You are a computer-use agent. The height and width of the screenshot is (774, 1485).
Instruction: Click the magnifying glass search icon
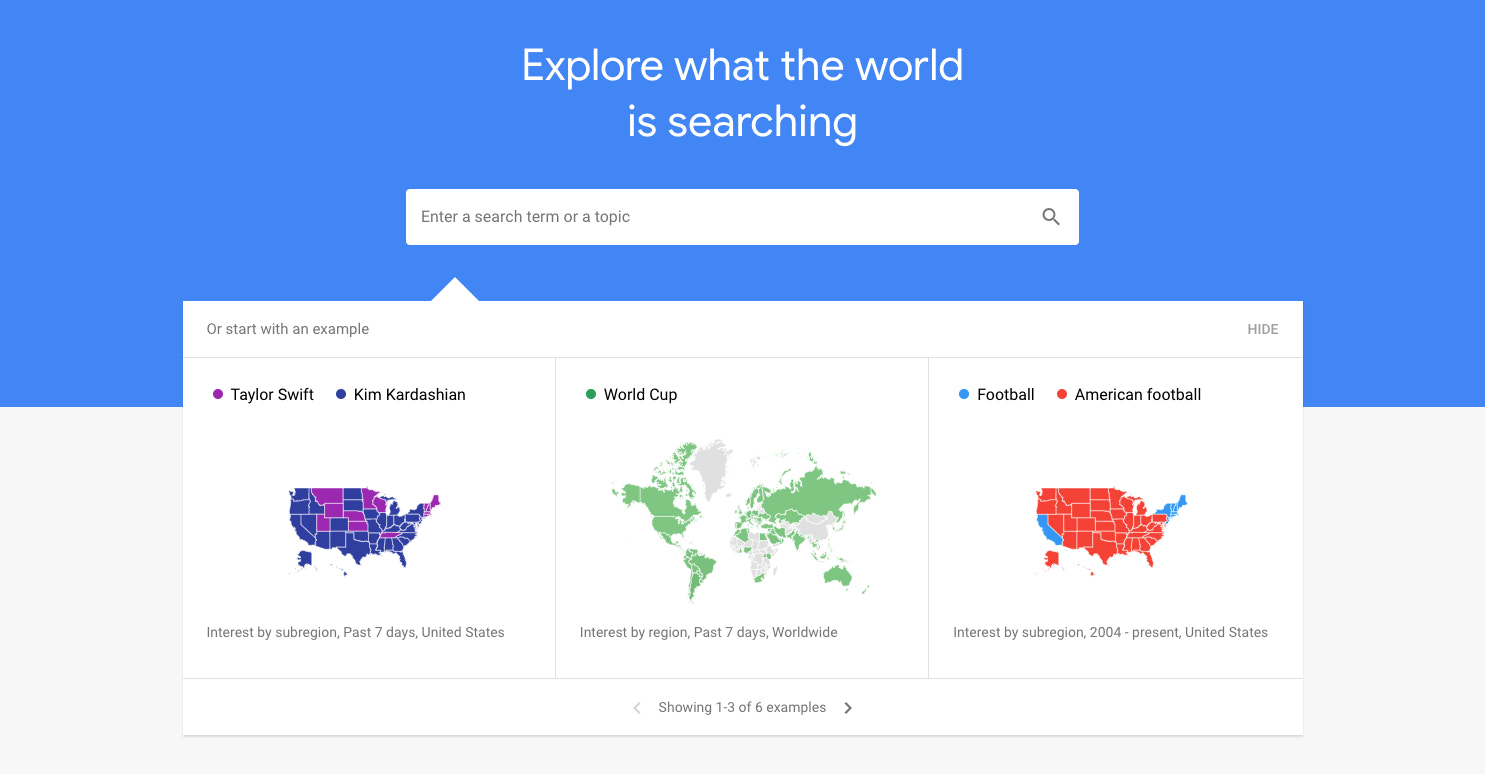pyautogui.click(x=1051, y=217)
